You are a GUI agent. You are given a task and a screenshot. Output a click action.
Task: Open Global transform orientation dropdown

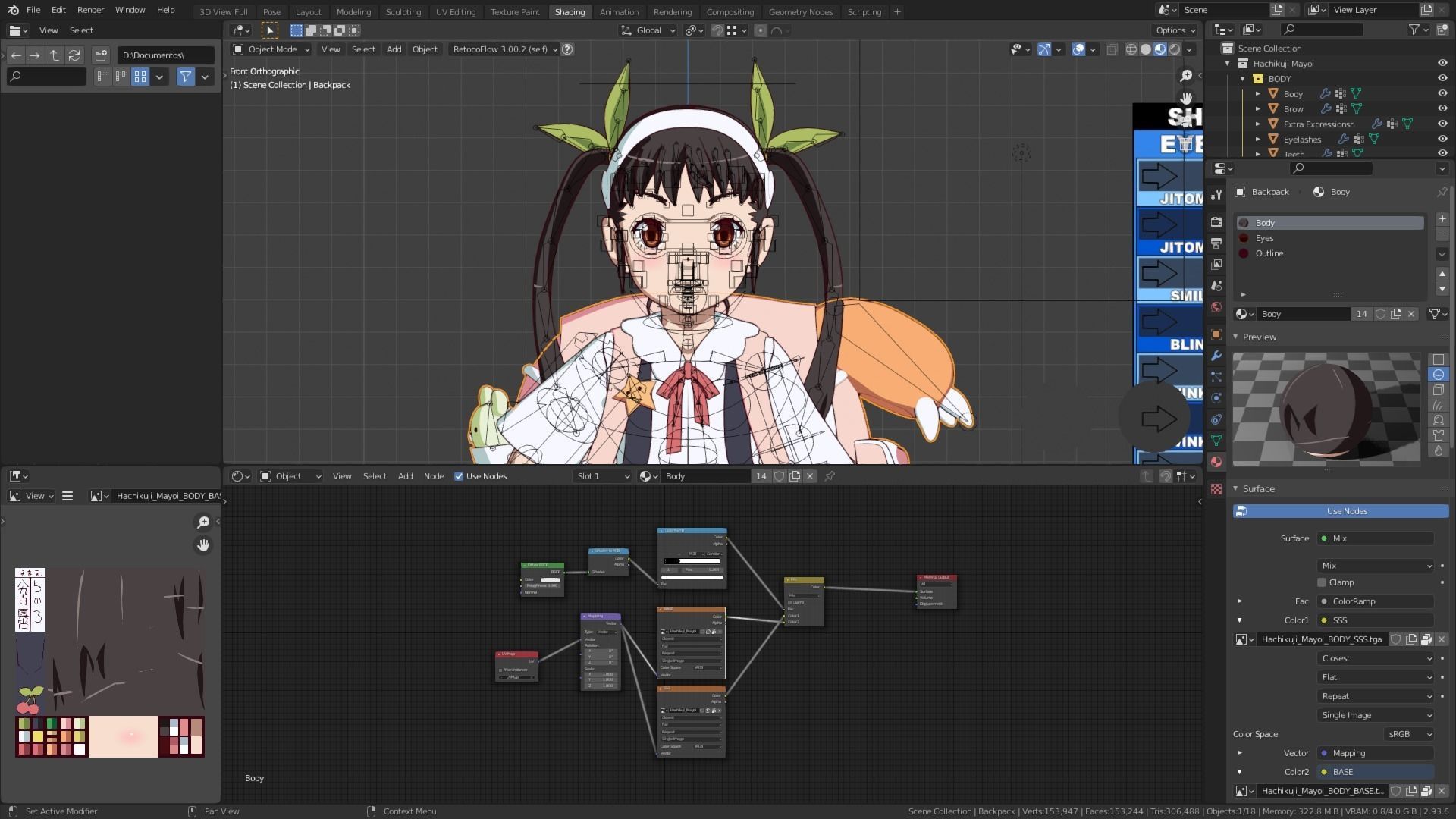(x=648, y=30)
